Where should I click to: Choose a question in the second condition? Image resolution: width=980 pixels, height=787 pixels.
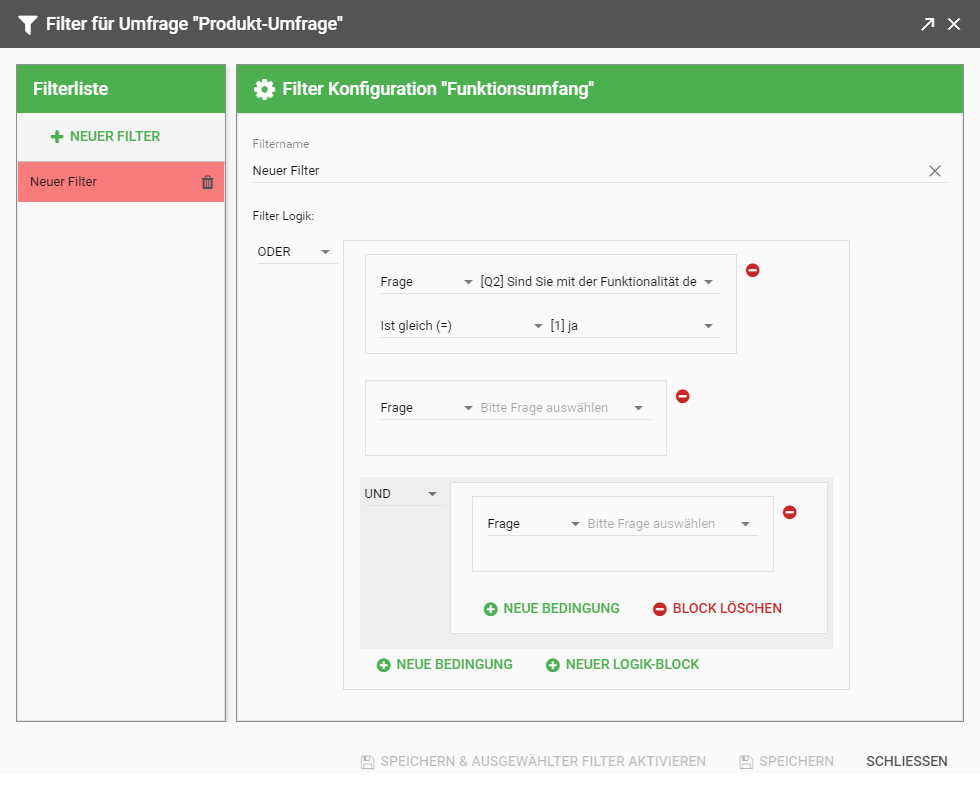pyautogui.click(x=563, y=408)
